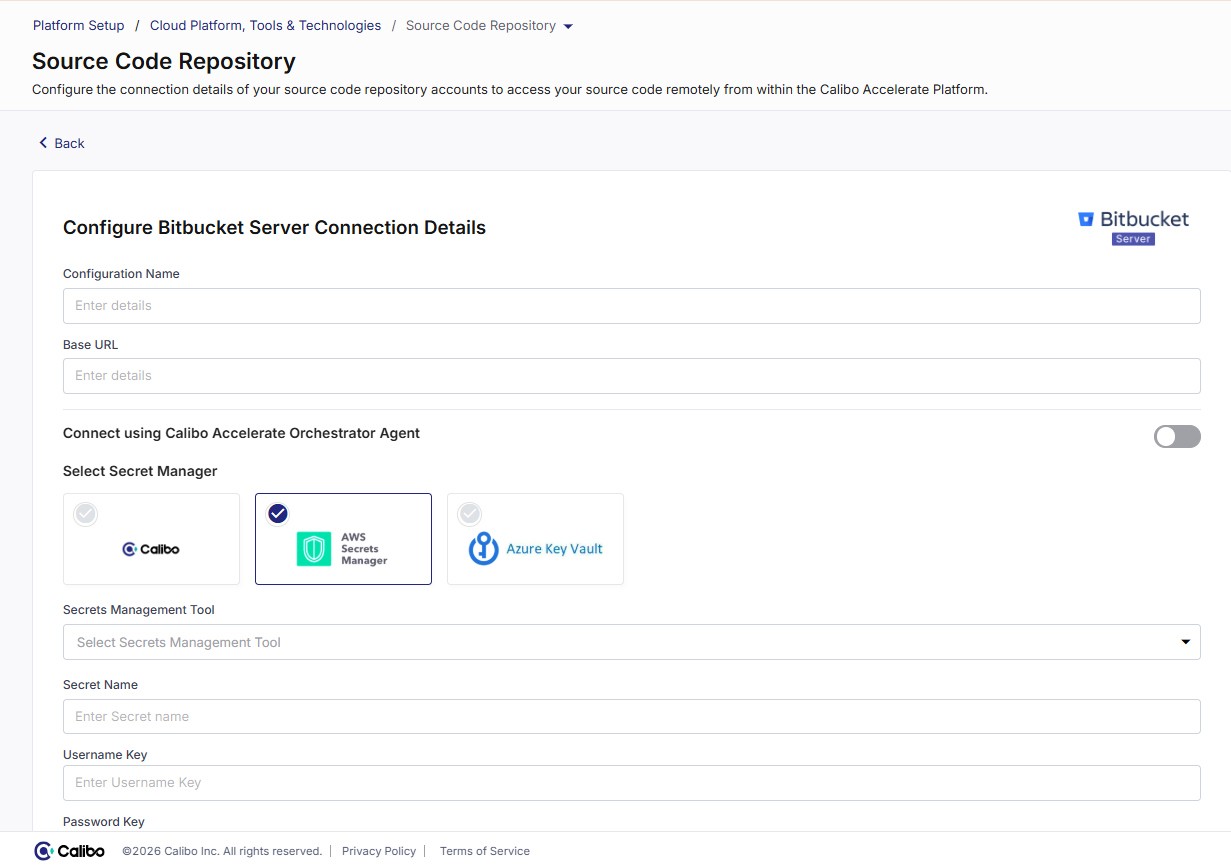
Task: Check the Calibo card selection circle
Action: 85,514
